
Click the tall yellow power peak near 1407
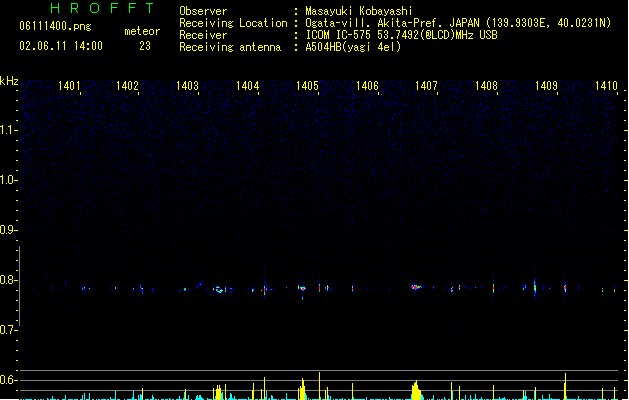coord(416,390)
